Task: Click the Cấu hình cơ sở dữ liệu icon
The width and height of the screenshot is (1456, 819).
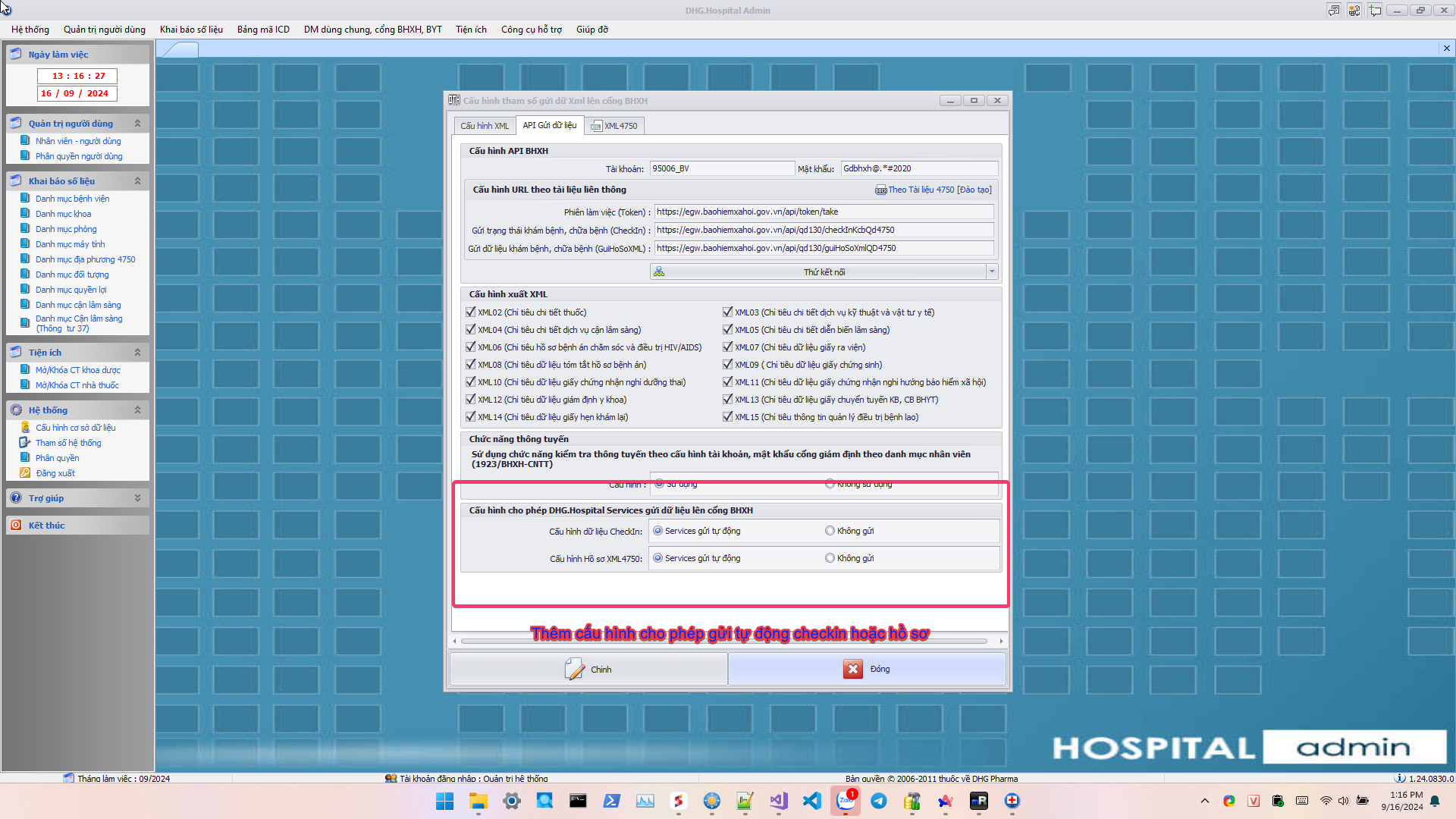Action: coord(25,428)
